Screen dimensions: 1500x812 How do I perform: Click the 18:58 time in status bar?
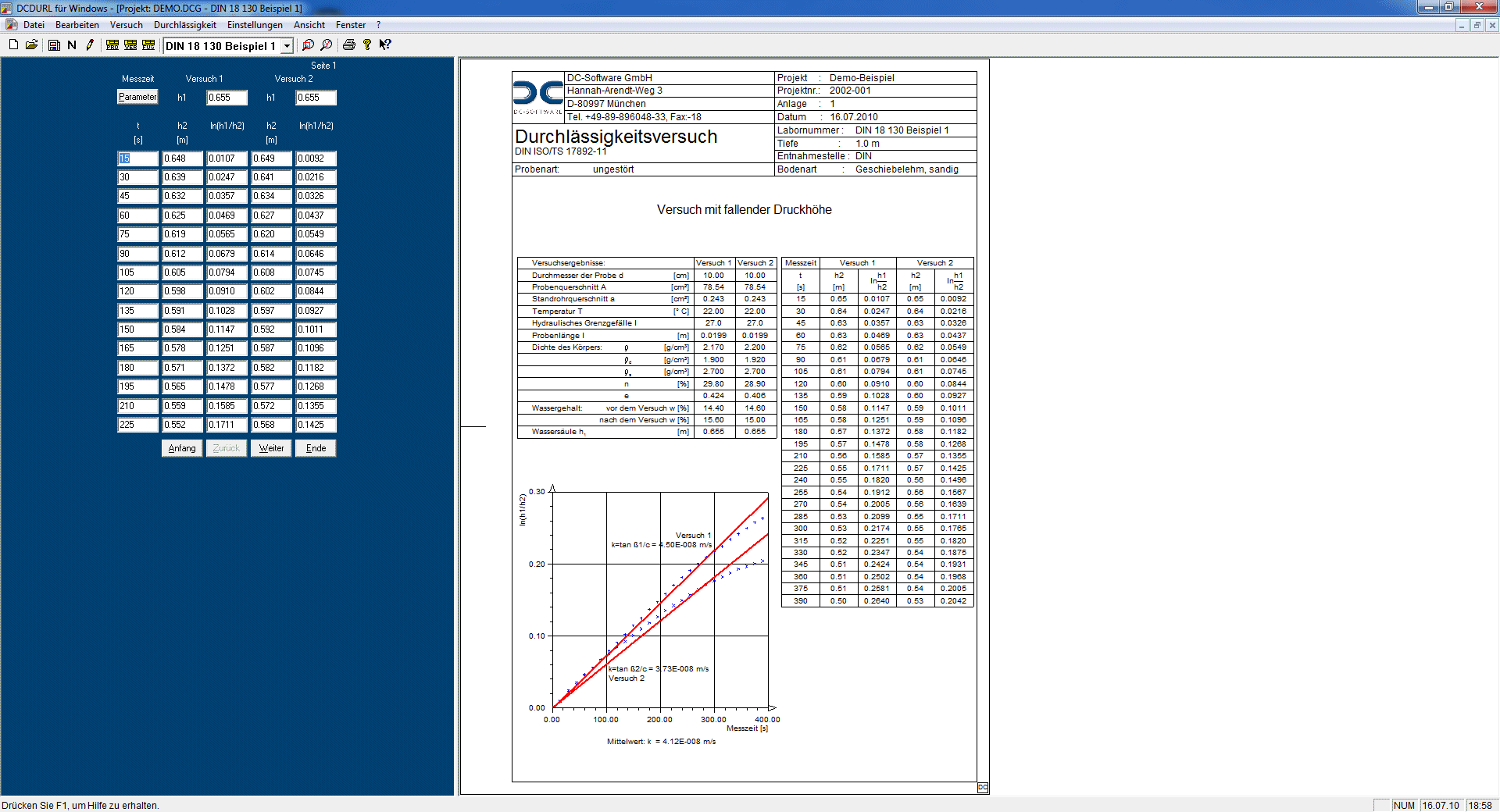tap(1480, 806)
